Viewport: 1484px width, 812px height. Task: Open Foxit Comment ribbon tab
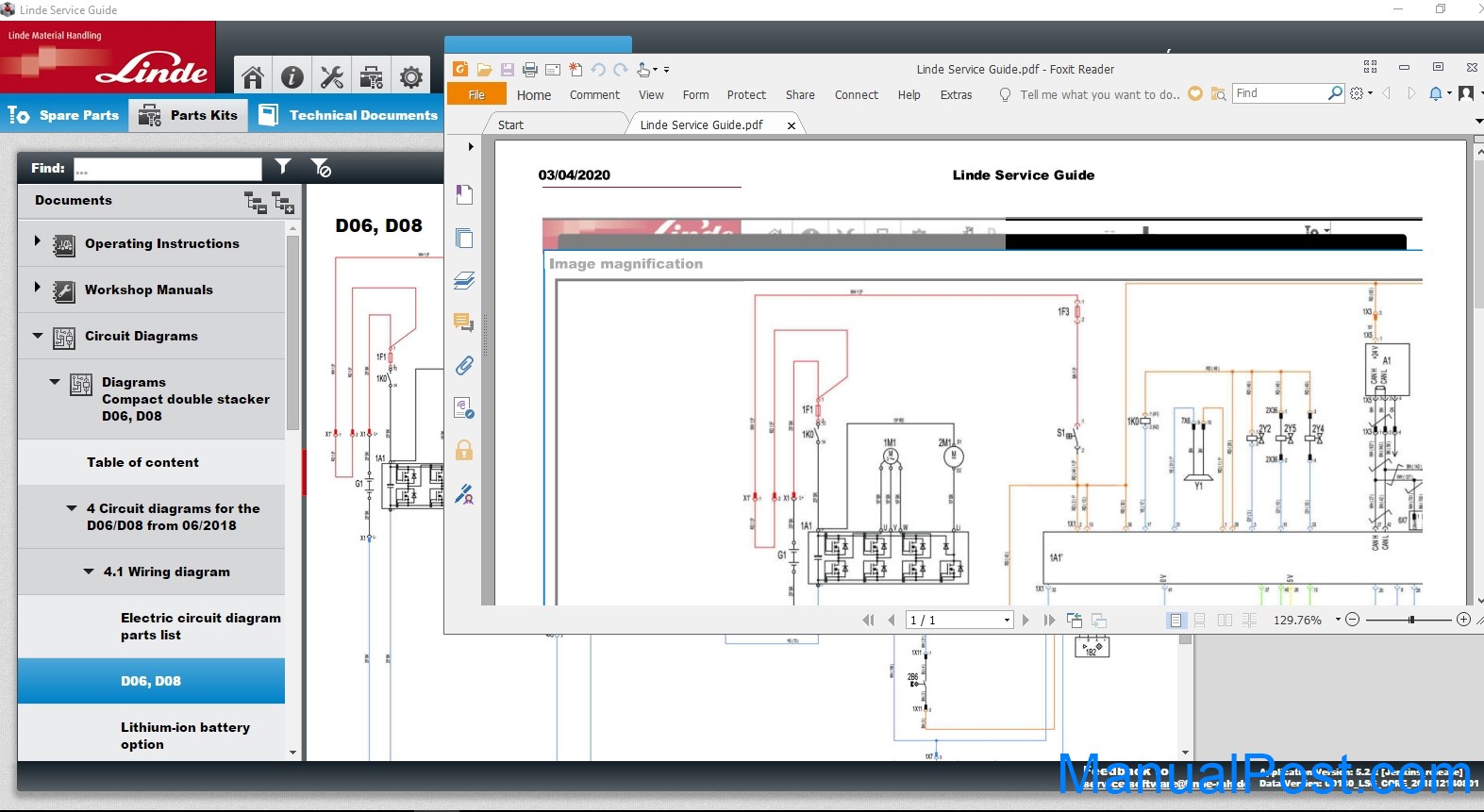tap(594, 95)
